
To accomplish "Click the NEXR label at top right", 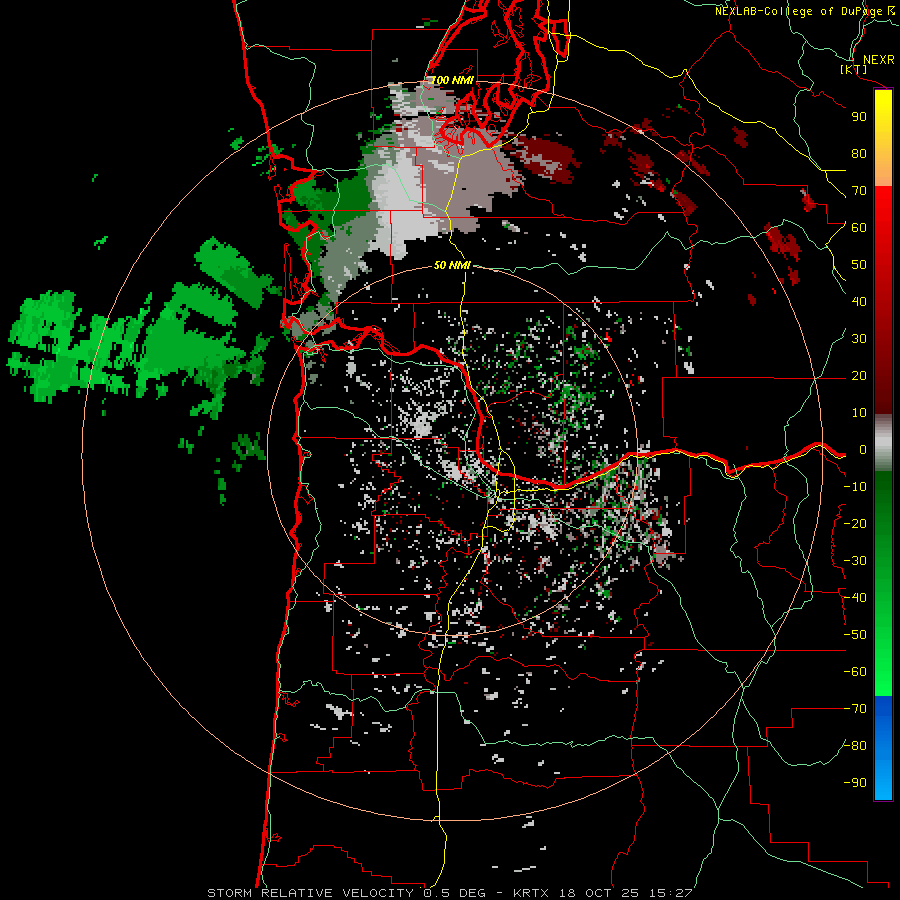I will [879, 60].
